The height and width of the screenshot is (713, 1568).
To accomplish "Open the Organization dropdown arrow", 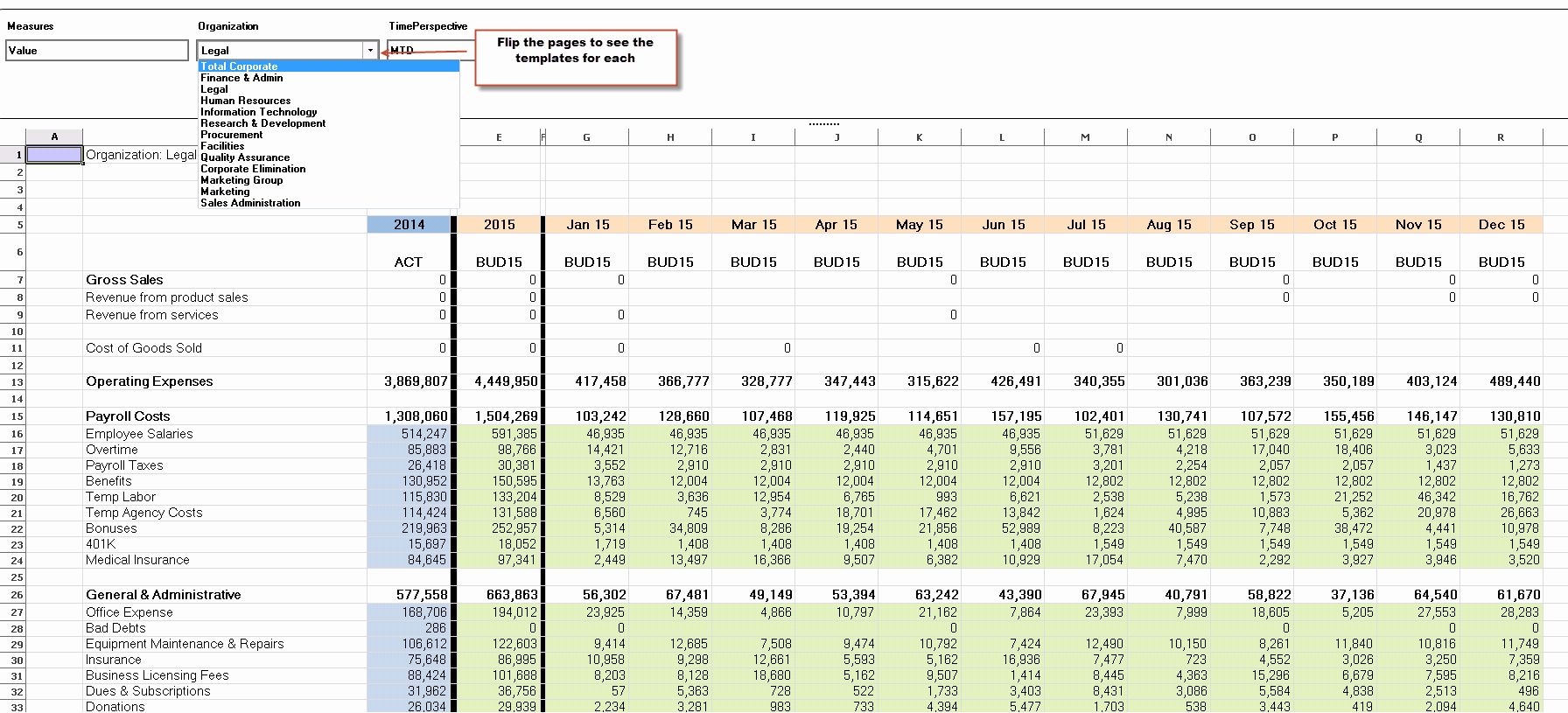I will point(370,51).
